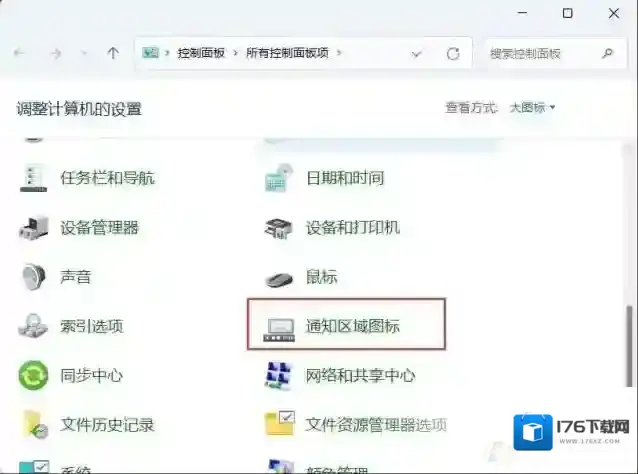Open the 索引选项 icon
The width and height of the screenshot is (638, 474).
[33, 326]
